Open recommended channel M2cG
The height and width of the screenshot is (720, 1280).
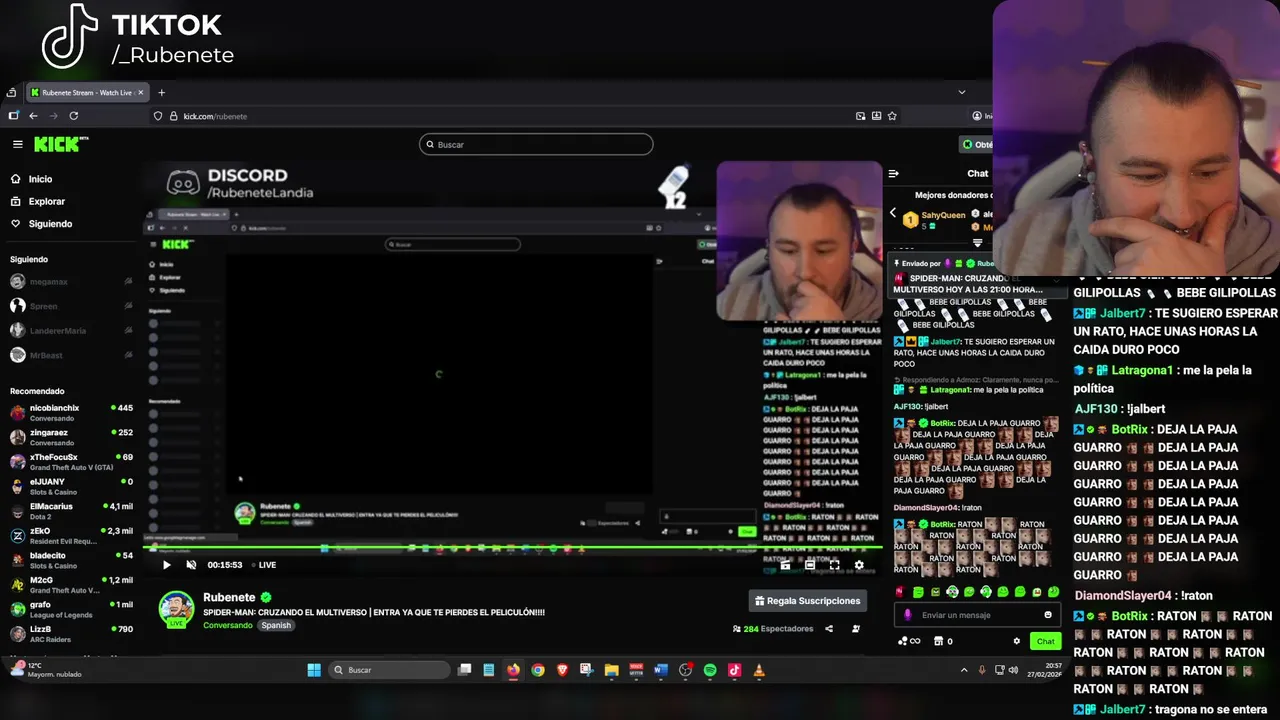70,584
